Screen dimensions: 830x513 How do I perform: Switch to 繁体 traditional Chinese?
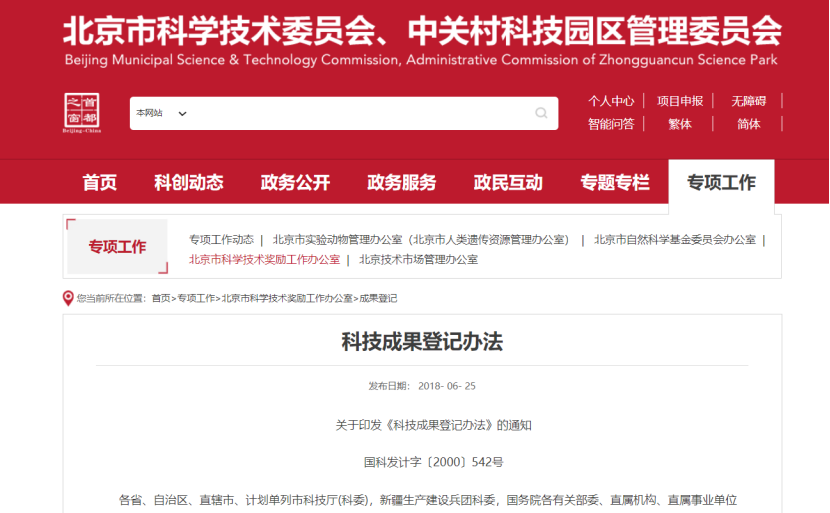(680, 124)
